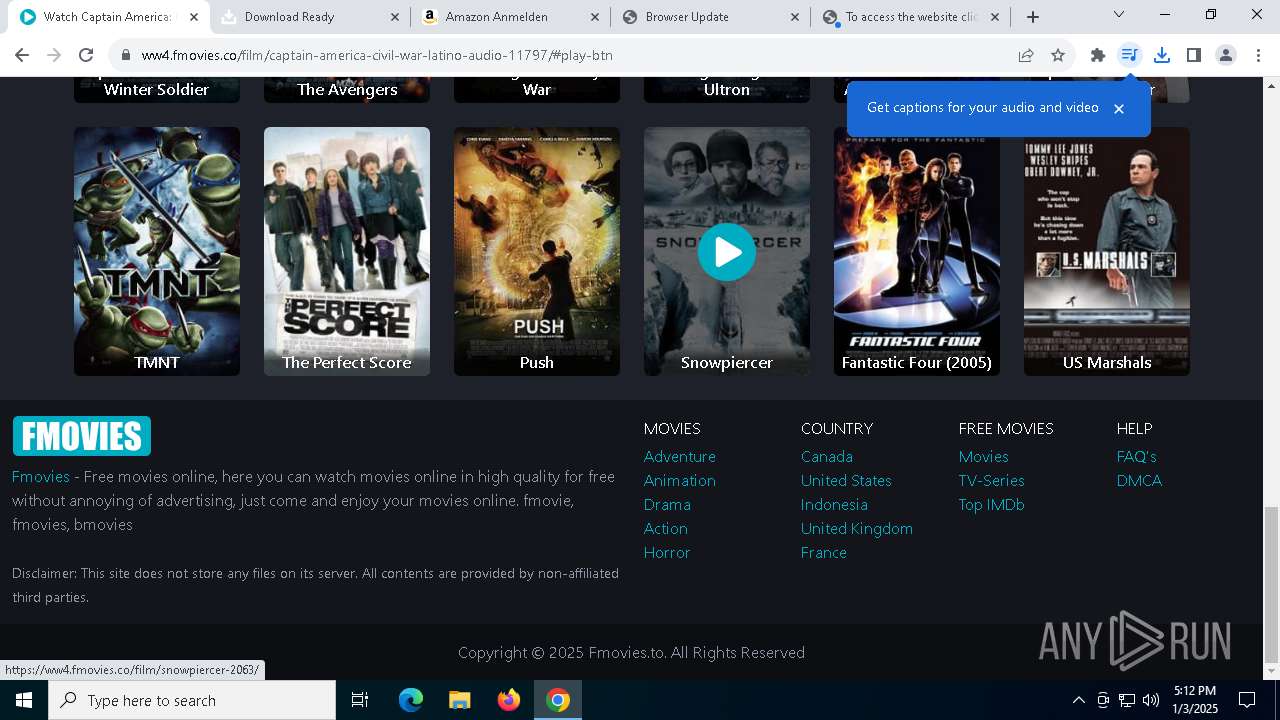The image size is (1280, 720).
Task: Open File Explorer from the taskbar
Action: pos(460,700)
